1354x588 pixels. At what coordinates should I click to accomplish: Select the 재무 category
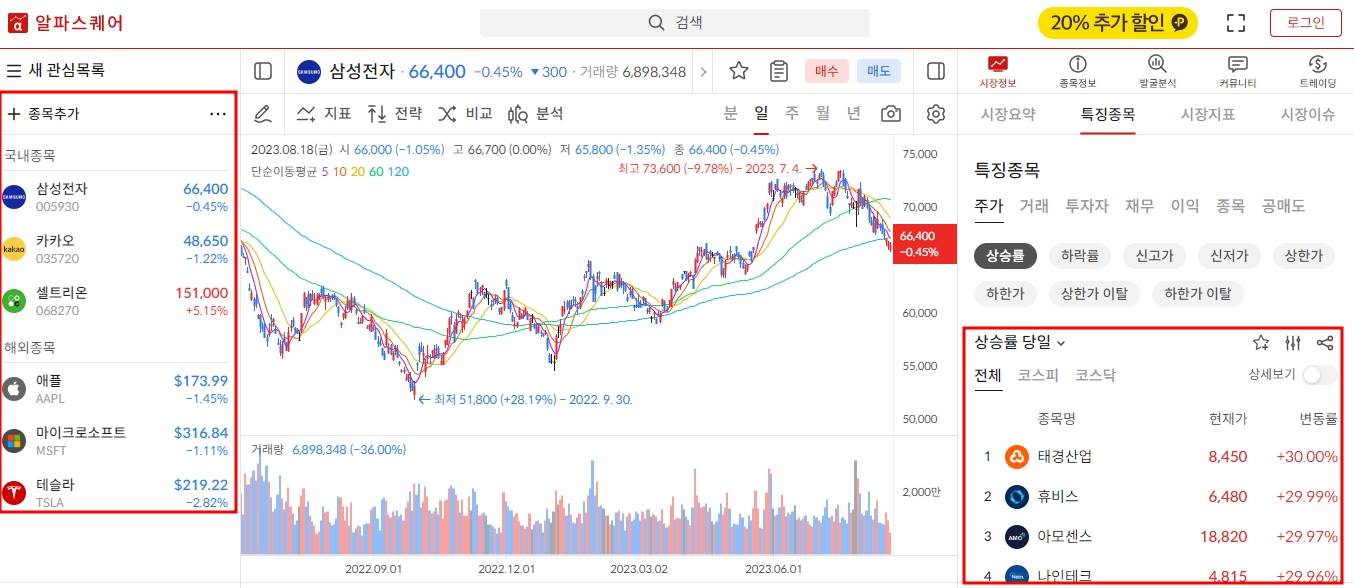coord(1139,206)
